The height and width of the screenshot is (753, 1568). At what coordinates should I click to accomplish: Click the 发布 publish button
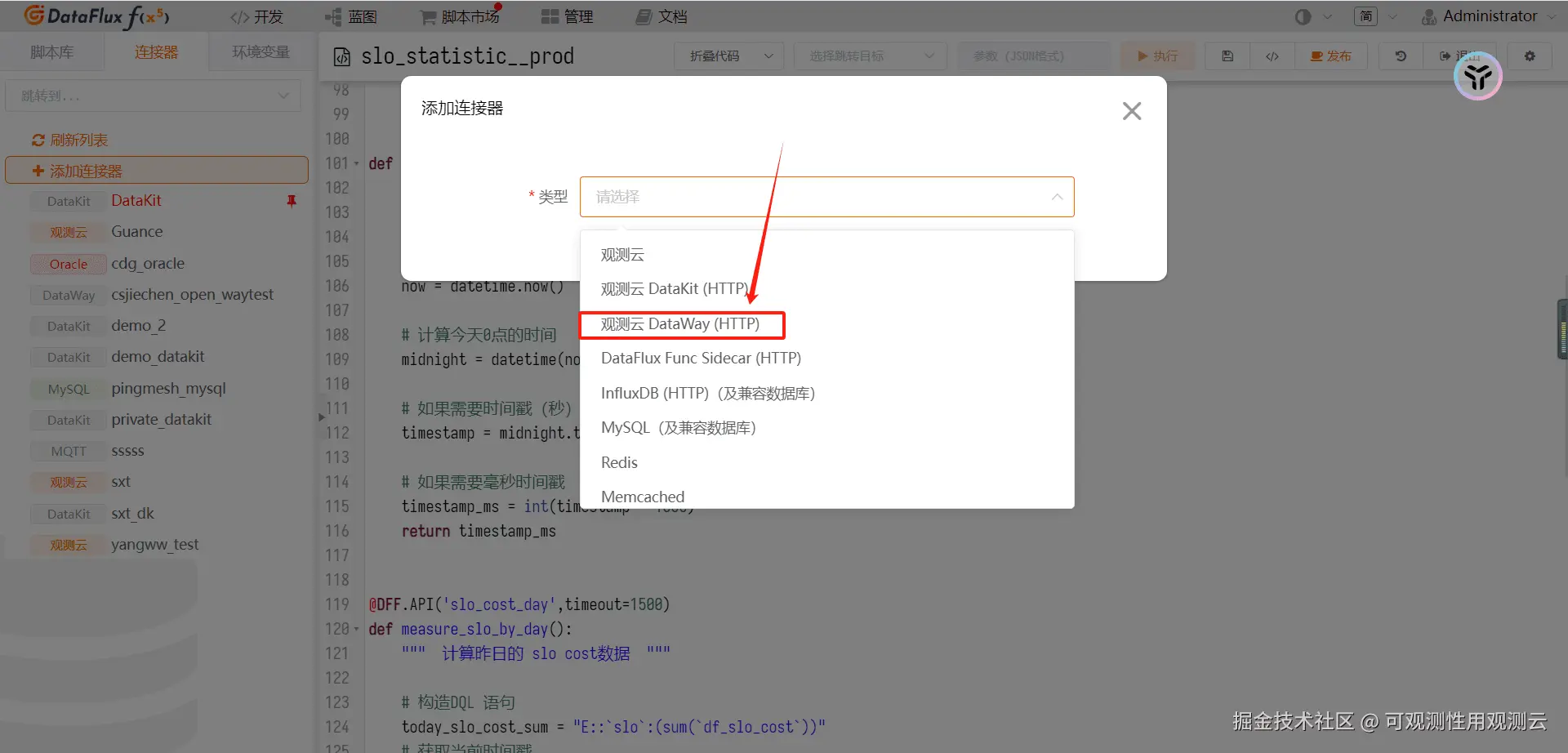[x=1331, y=56]
